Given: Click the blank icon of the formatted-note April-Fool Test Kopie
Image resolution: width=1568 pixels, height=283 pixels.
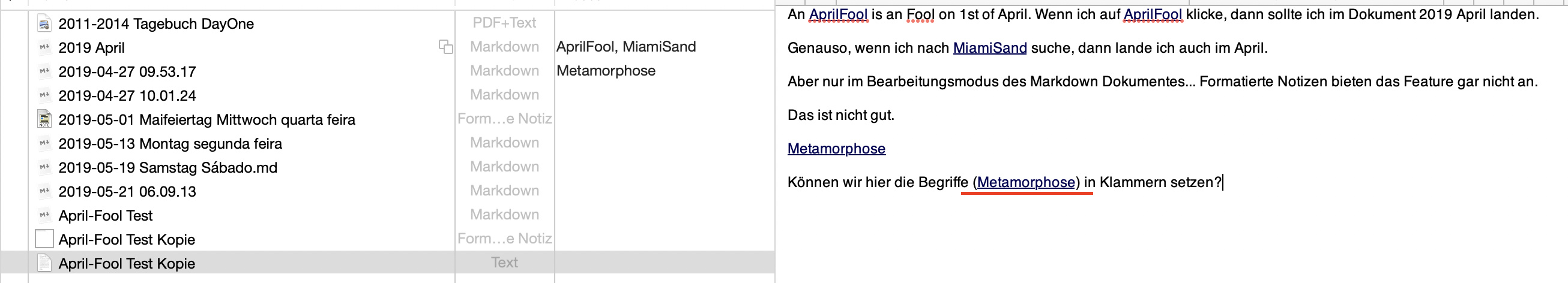Looking at the screenshot, I should (x=44, y=239).
